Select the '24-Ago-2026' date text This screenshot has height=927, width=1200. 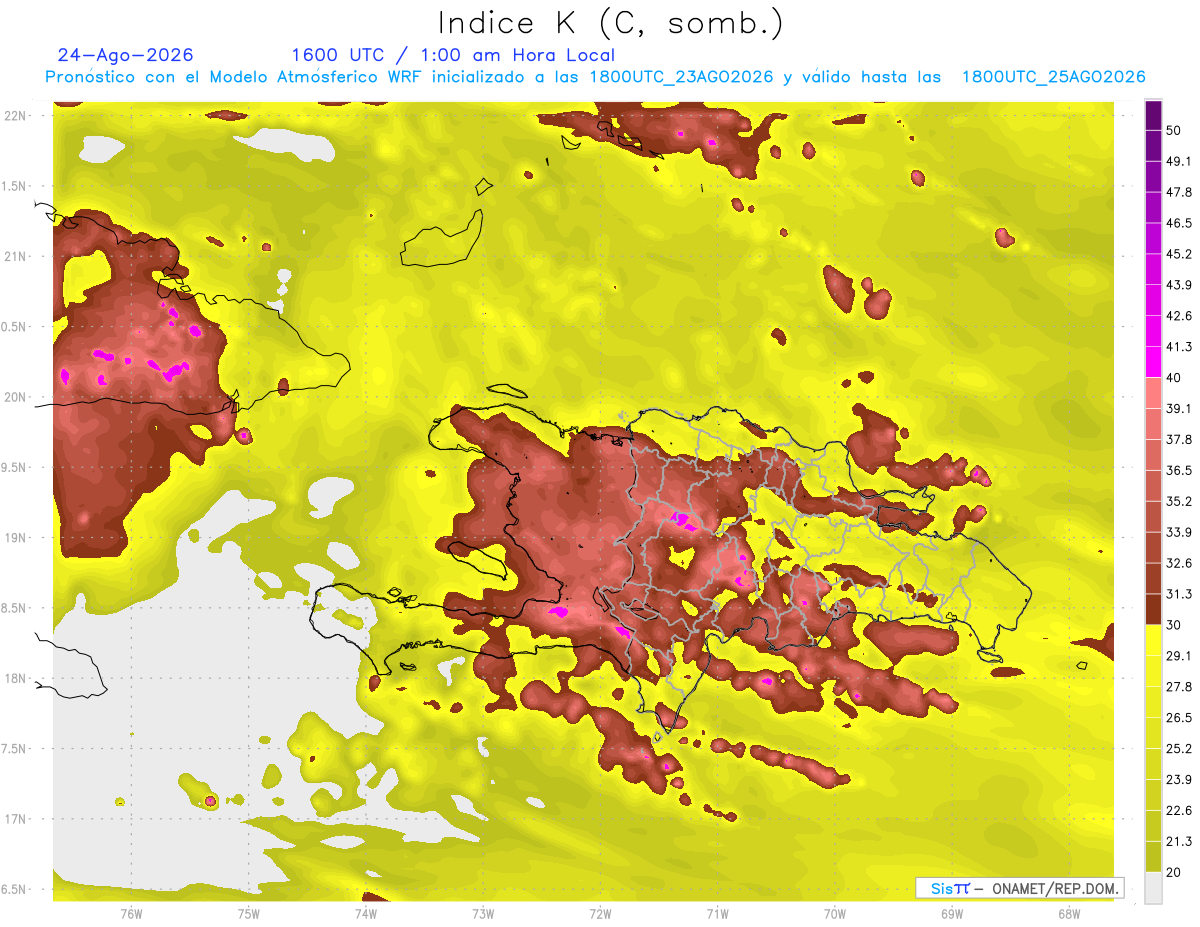pos(126,55)
